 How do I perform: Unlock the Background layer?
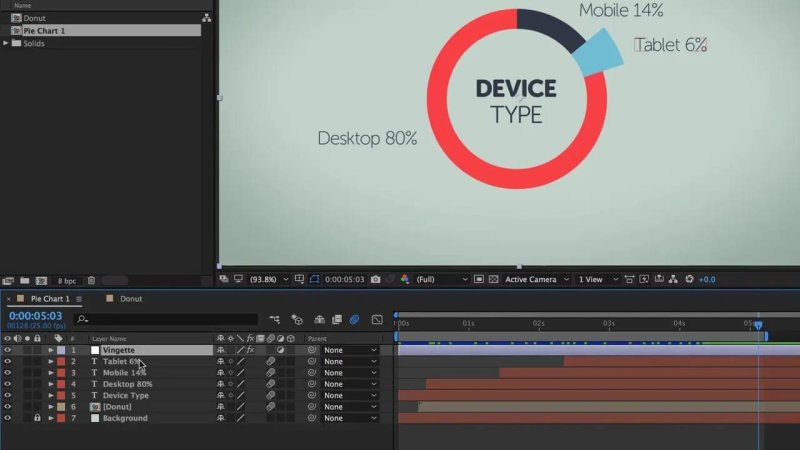pos(37,418)
